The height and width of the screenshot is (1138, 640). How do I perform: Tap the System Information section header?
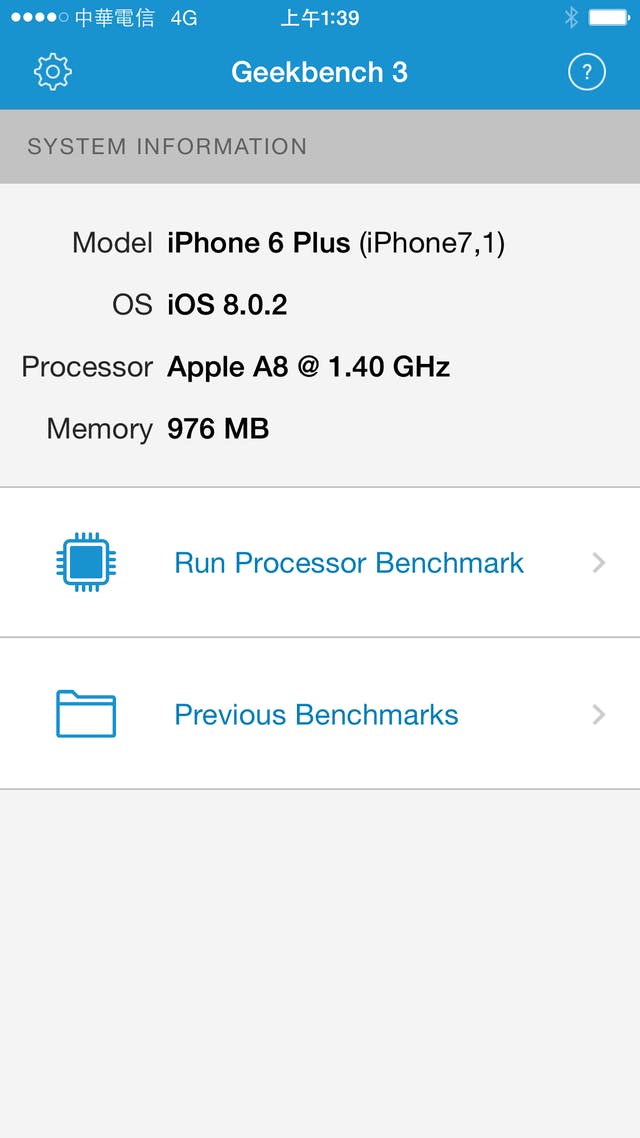coord(167,147)
